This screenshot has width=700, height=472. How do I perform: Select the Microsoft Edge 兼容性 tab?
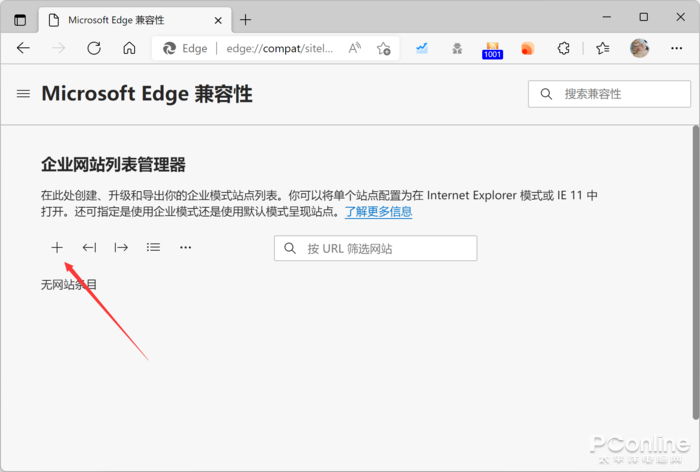135,20
